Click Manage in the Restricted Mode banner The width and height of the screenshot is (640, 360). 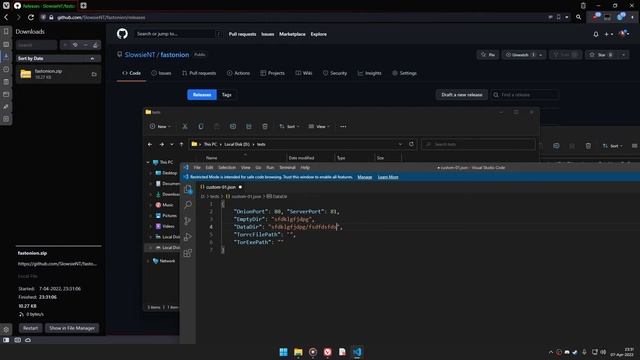coord(364,177)
